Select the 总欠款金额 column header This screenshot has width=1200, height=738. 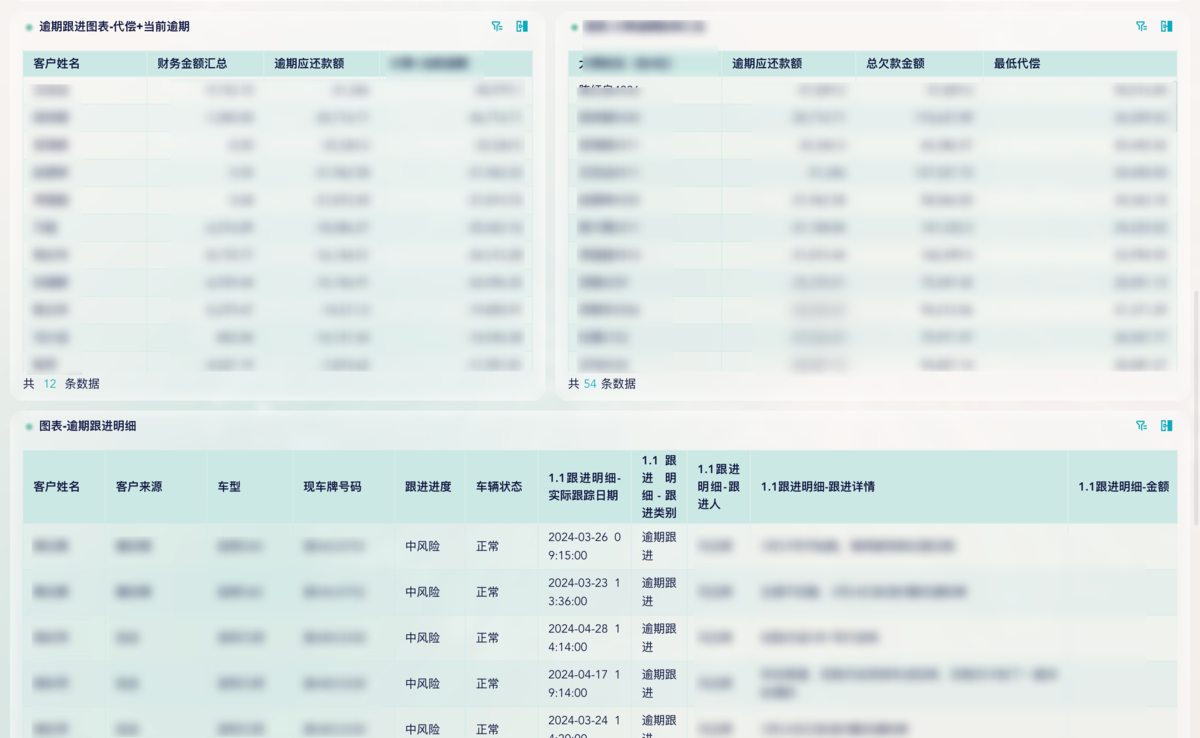tap(895, 64)
